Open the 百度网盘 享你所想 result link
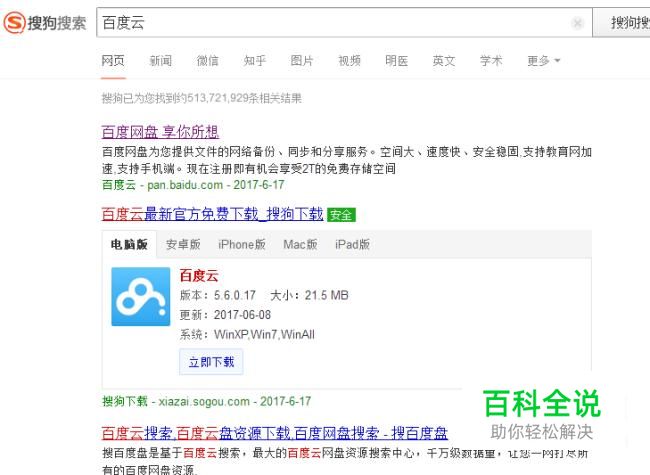This screenshot has height=475, width=650. click(160, 132)
